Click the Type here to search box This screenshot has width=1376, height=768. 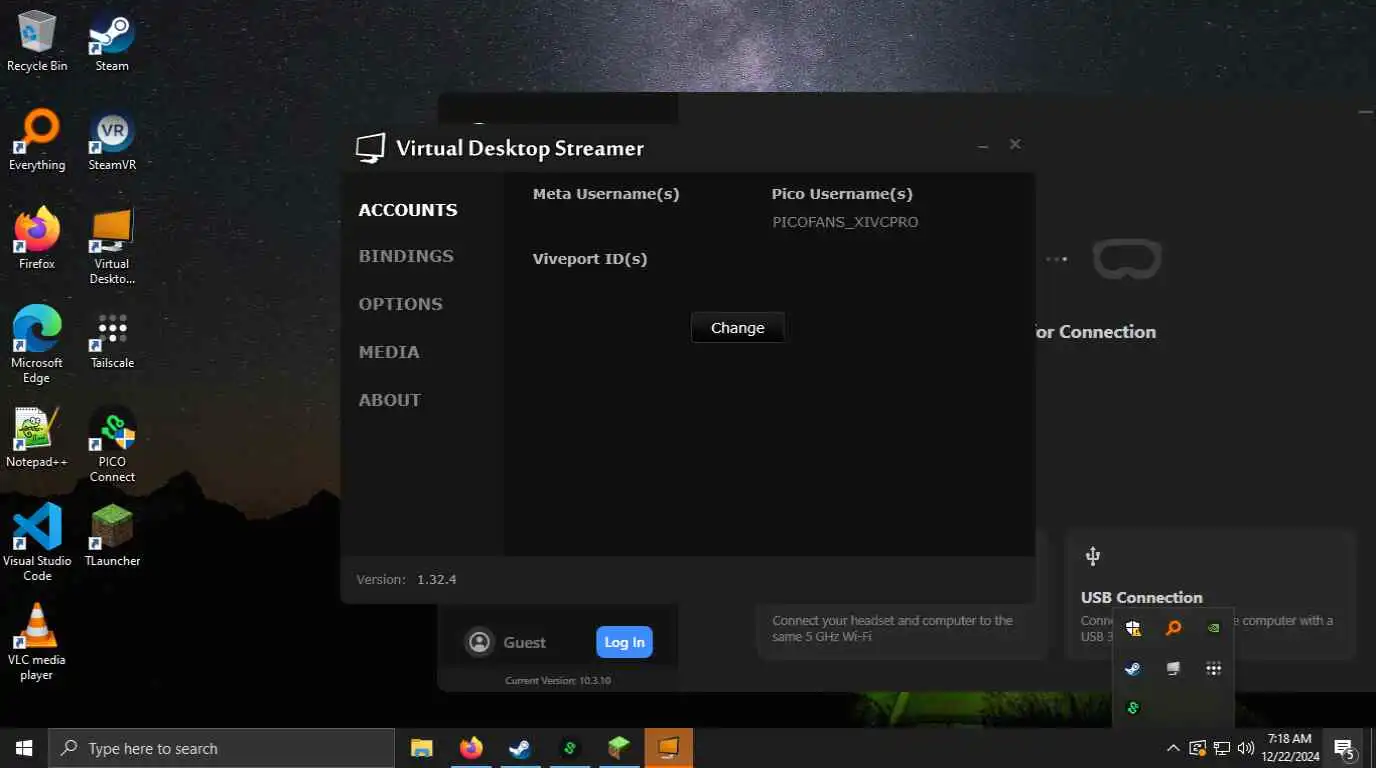[221, 748]
